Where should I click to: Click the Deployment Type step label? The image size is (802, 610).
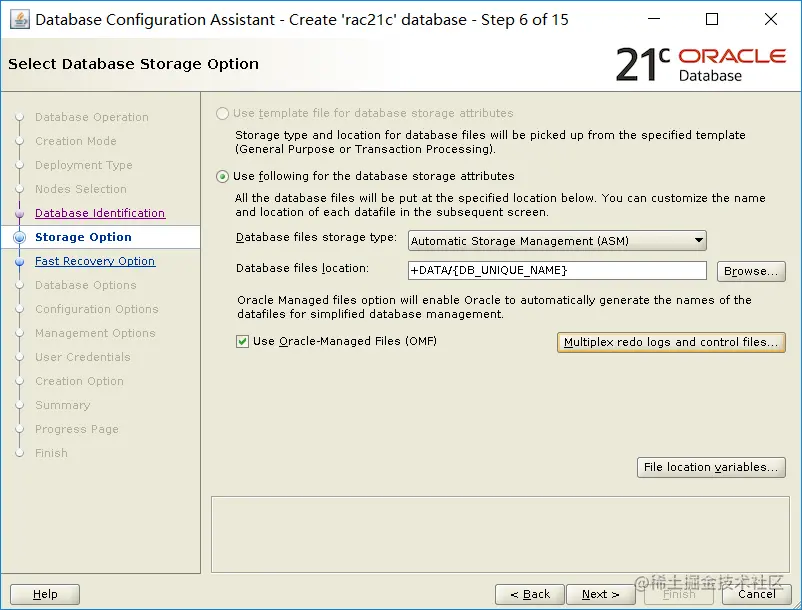pos(83,165)
